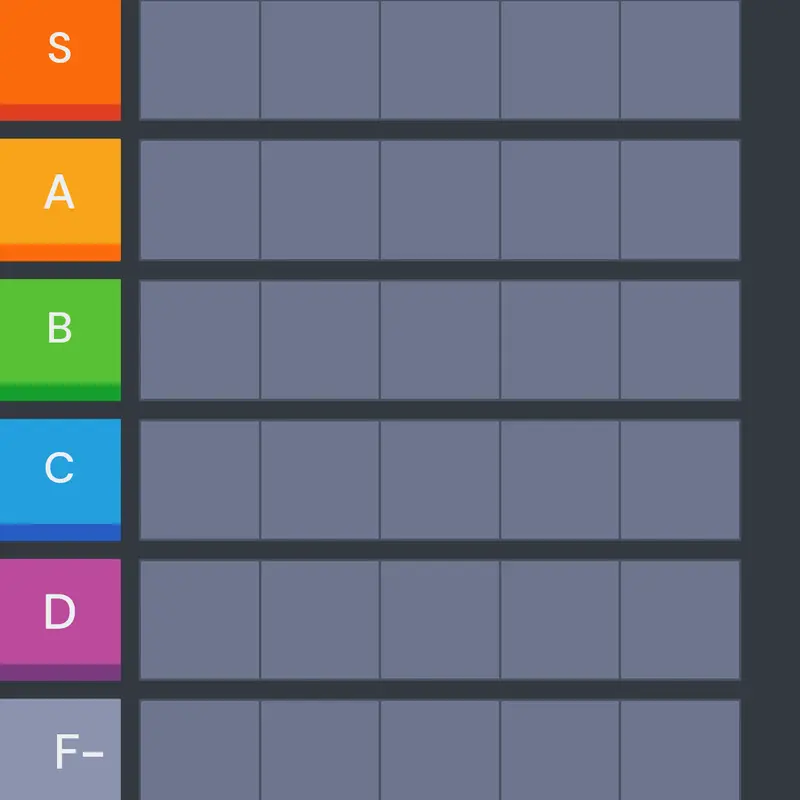Select the first slot in D row
800x800 pixels.
pos(200,620)
